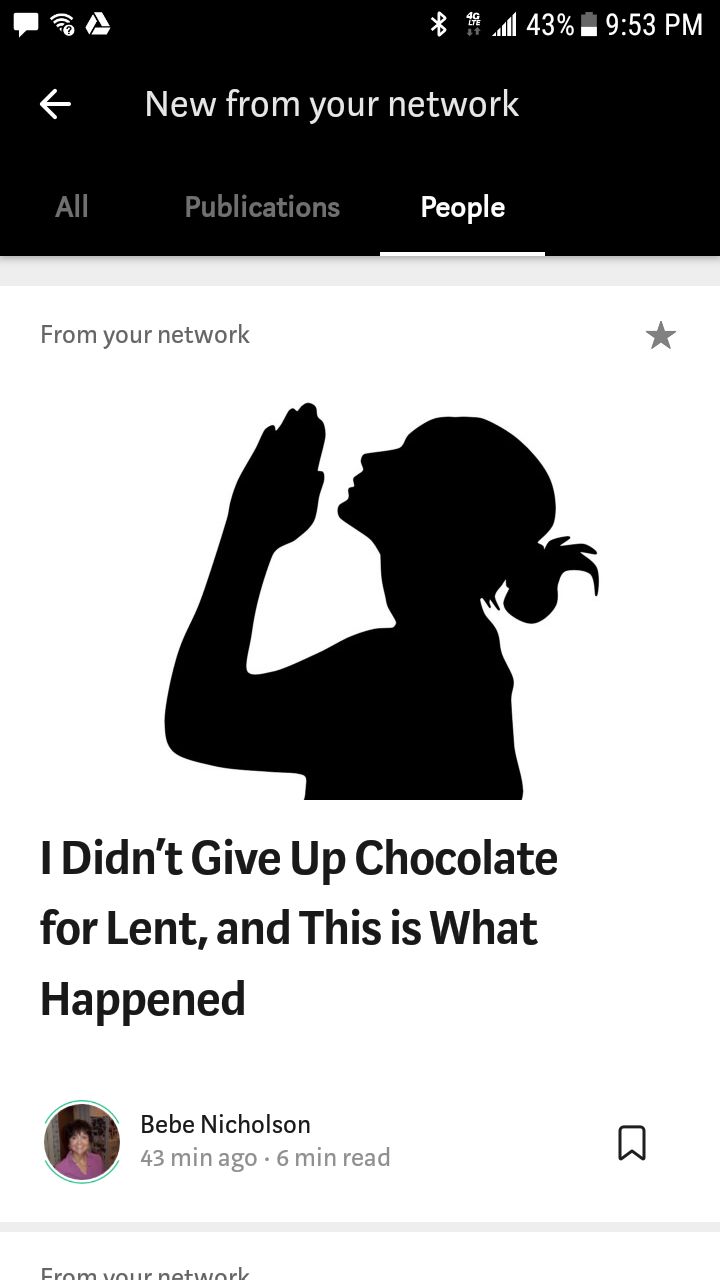Tap the Bluetooth status icon
720x1280 pixels.
coord(438,24)
